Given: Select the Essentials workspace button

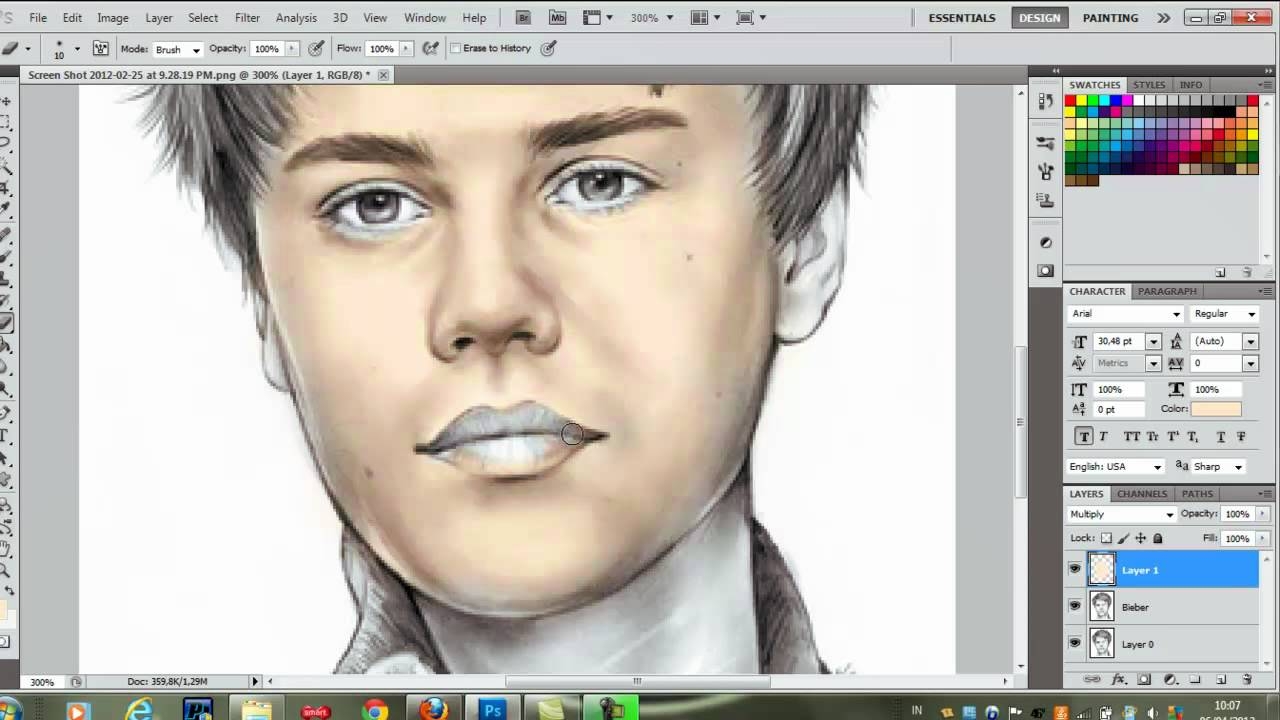Looking at the screenshot, I should click(x=961, y=18).
